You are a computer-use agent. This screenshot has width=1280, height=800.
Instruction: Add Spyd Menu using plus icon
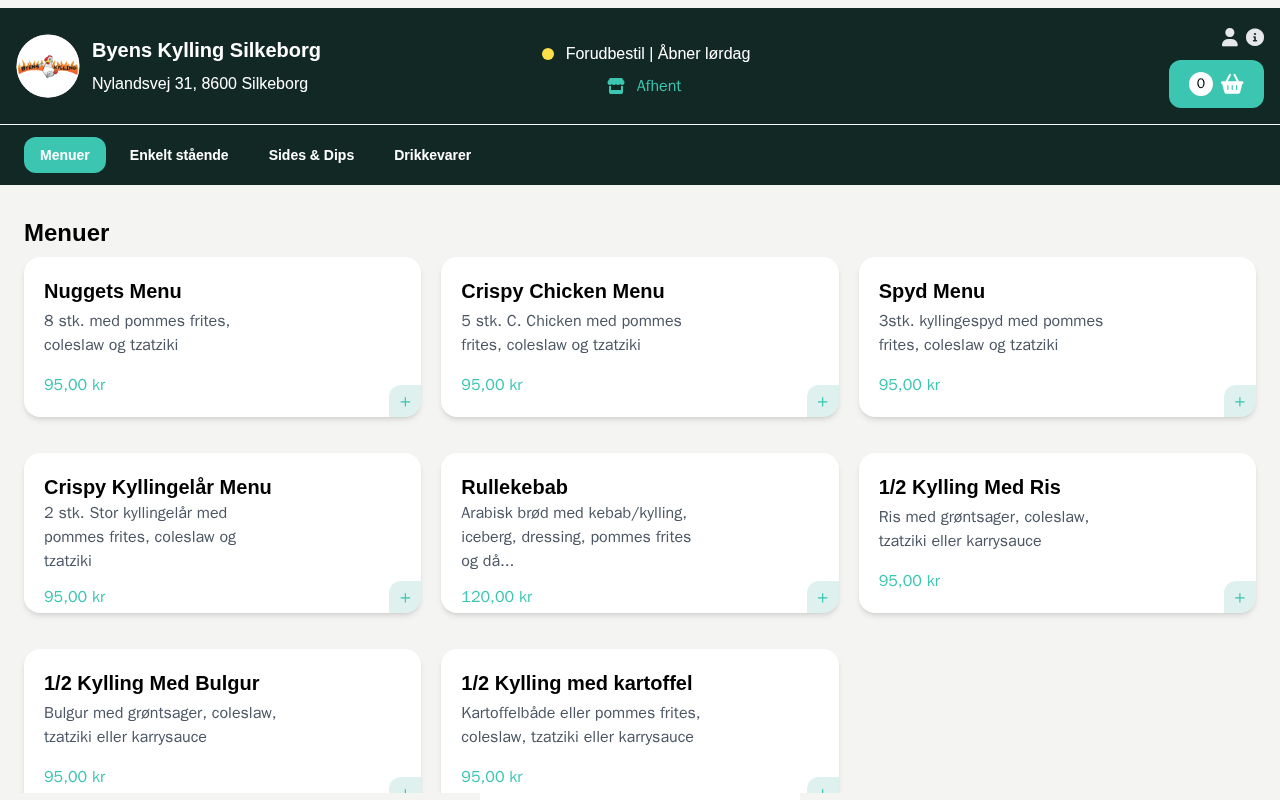pos(1239,401)
